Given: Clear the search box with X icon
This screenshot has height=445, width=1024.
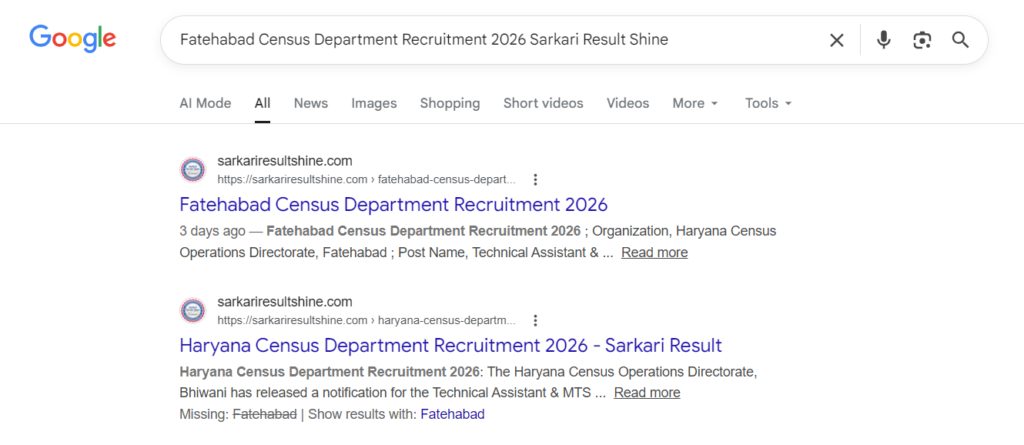Looking at the screenshot, I should 836,40.
